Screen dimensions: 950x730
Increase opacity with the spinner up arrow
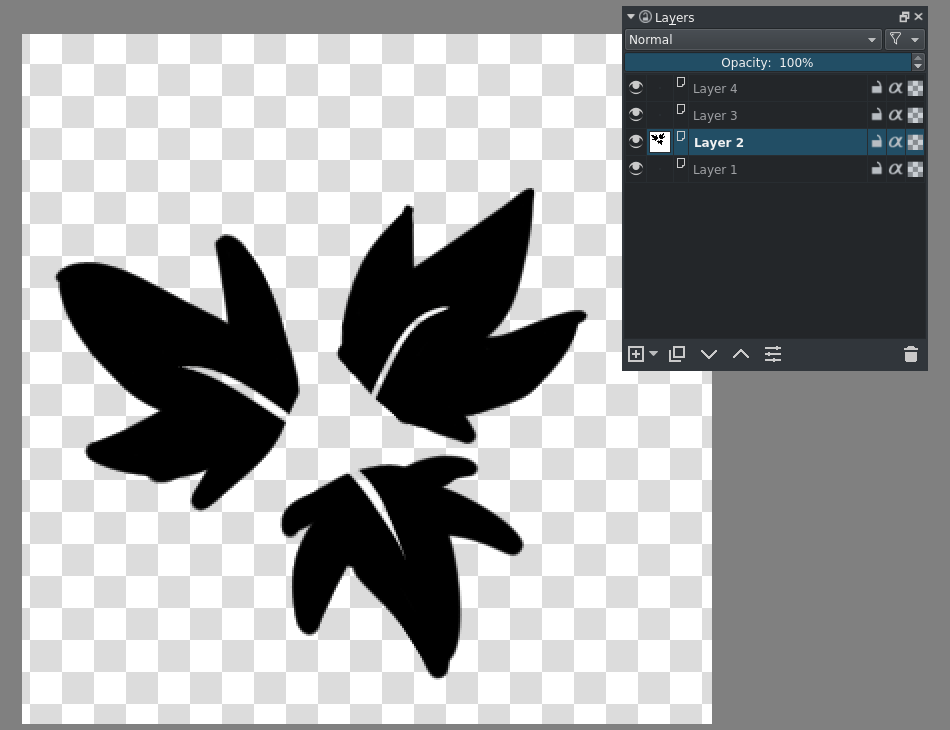click(918, 58)
